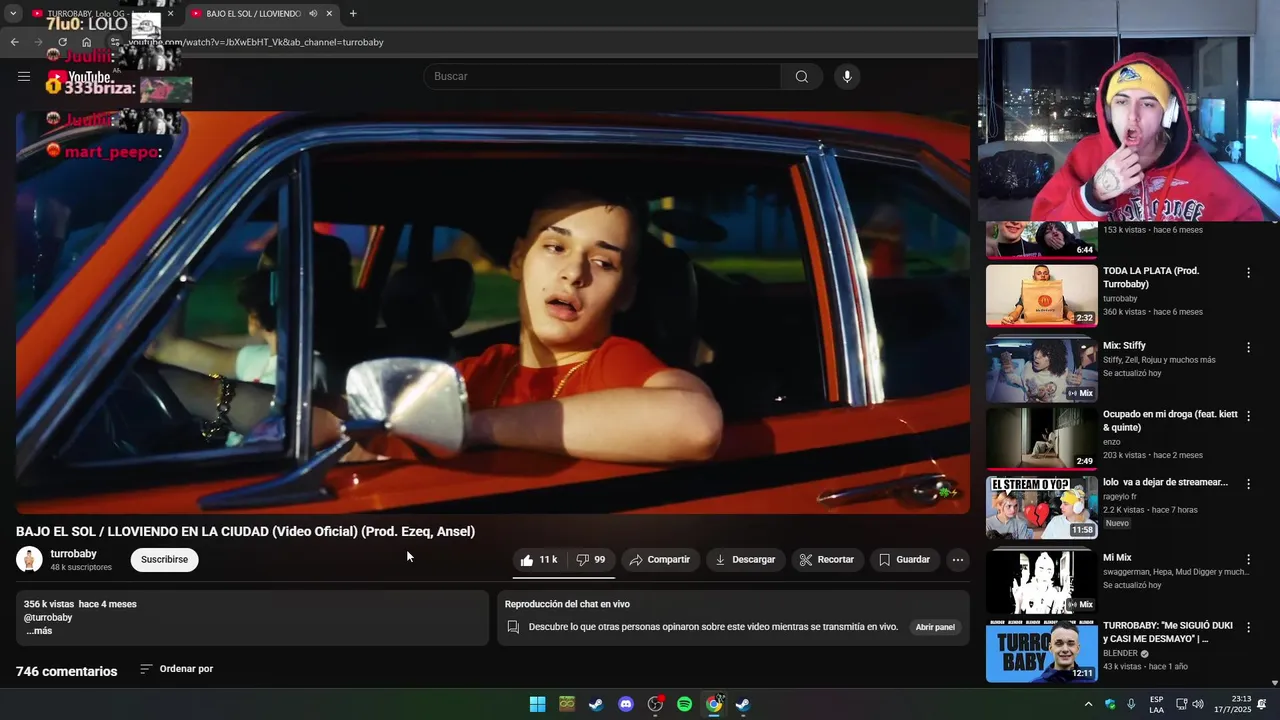The width and height of the screenshot is (1280, 720).
Task: Go forward in browser history
Action: pos(38,42)
